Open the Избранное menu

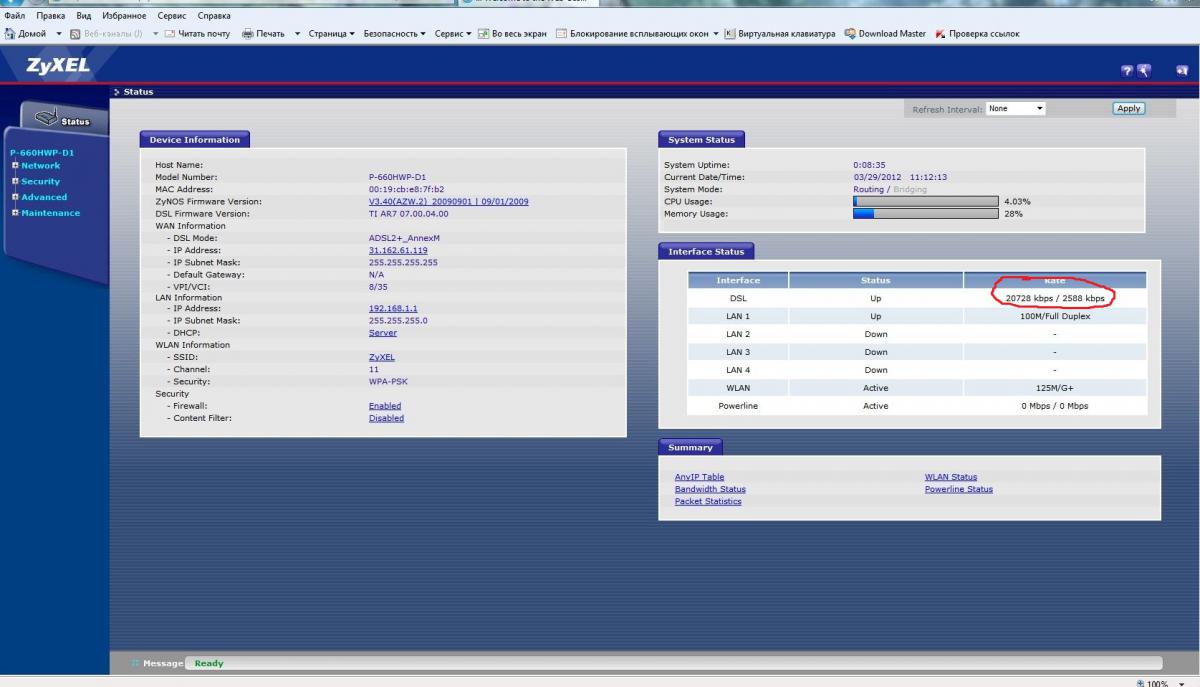click(x=124, y=16)
